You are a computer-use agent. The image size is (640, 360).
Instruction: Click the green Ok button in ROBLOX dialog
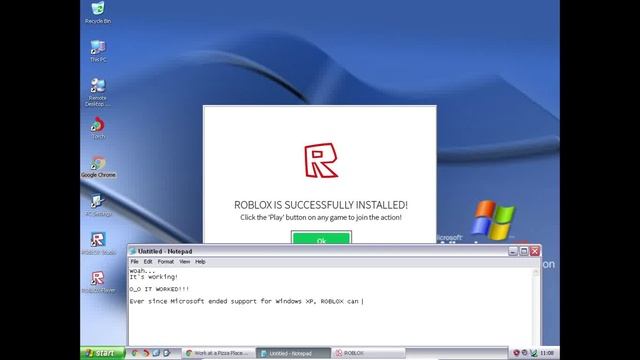[321, 238]
